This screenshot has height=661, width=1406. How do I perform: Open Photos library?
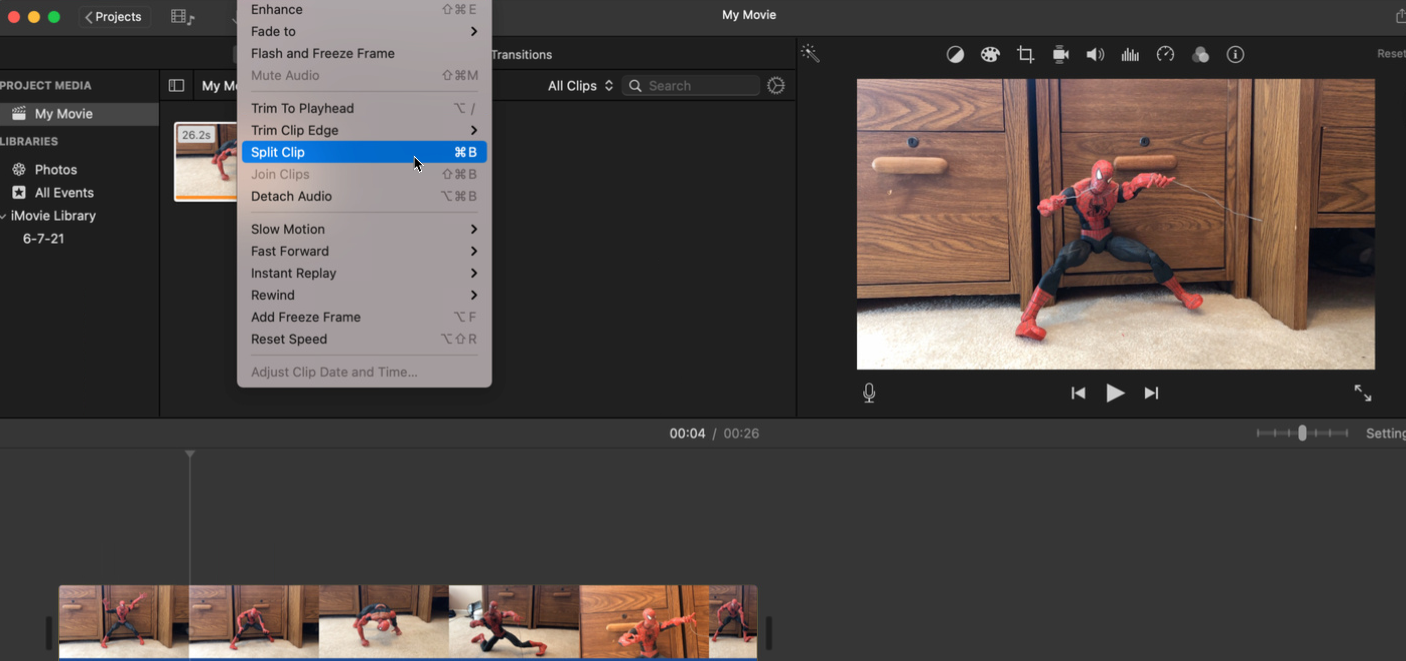(x=56, y=170)
